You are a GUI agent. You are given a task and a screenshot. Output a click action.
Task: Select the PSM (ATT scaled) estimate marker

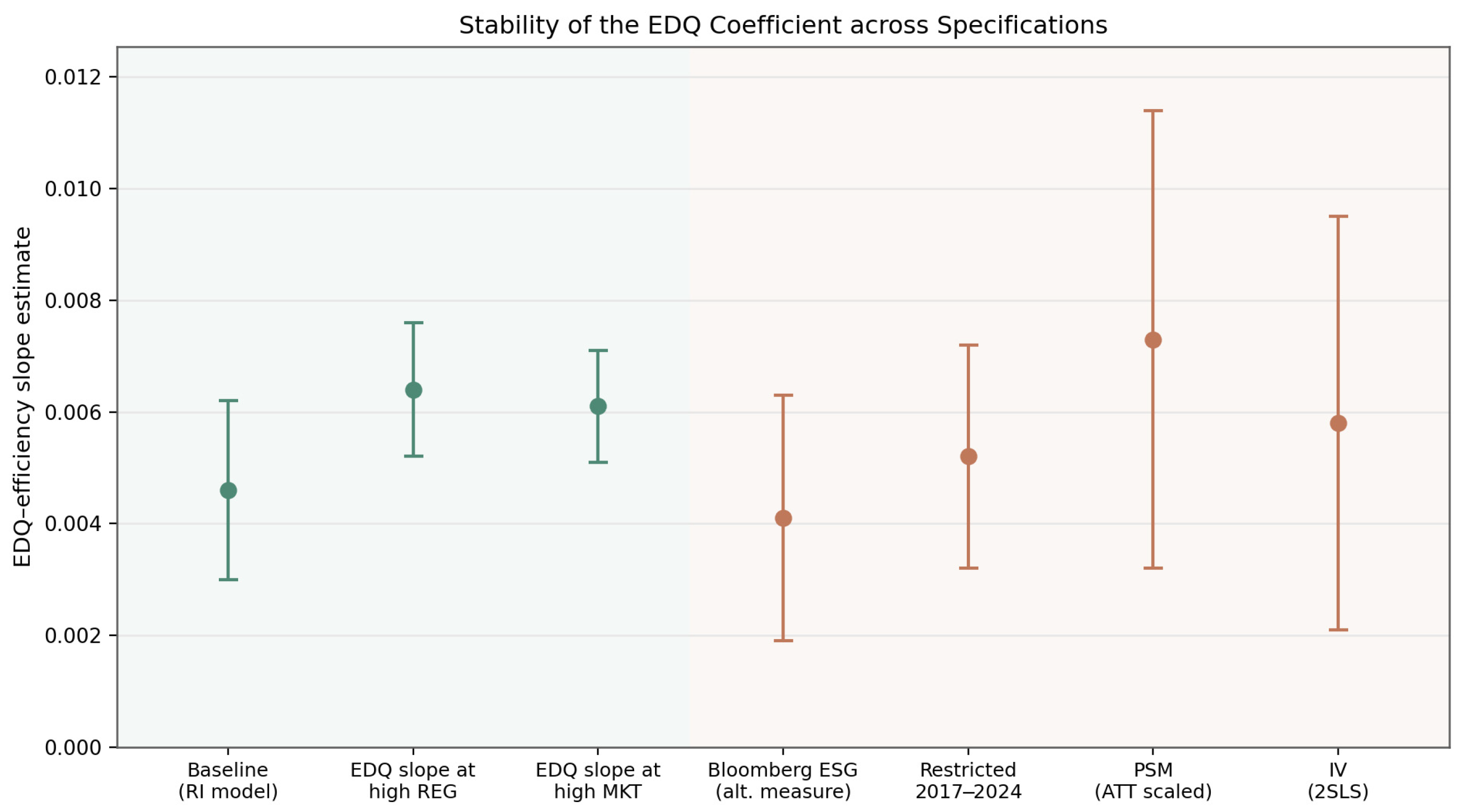click(1153, 340)
